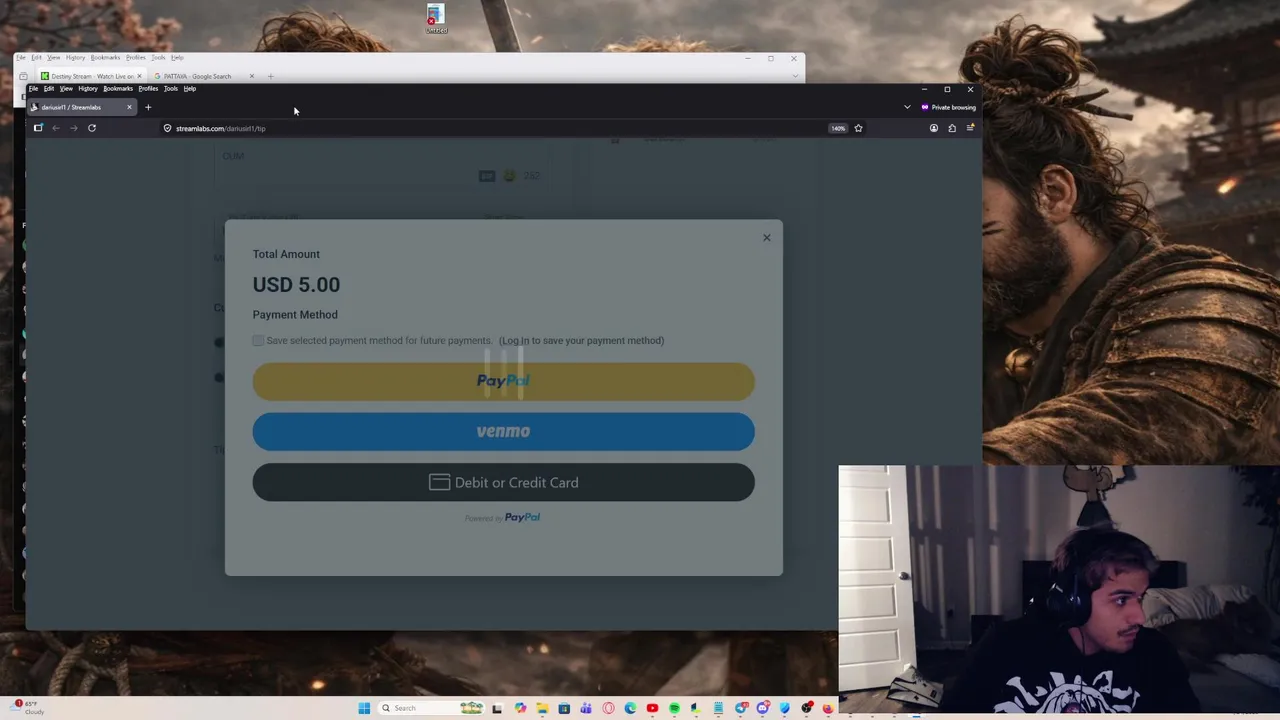
Task: Open File menu in the dark Firefox window
Action: click(x=33, y=89)
